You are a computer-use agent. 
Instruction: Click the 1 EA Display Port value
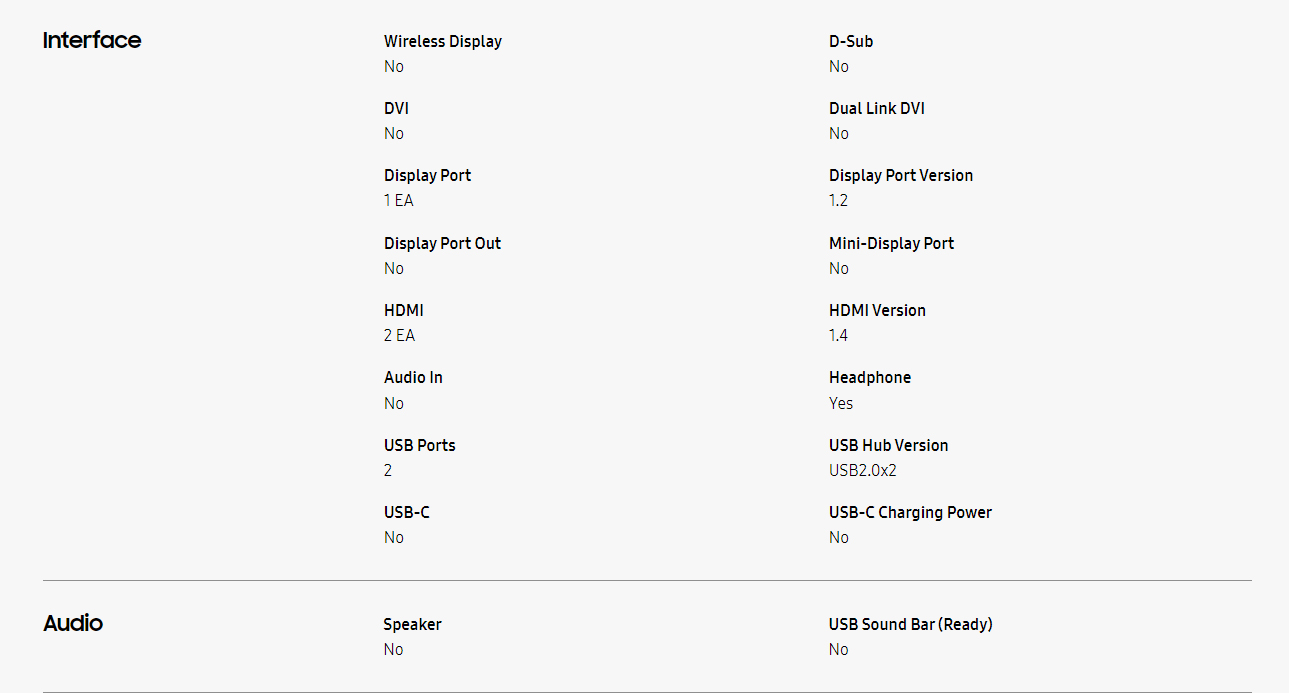click(x=398, y=200)
